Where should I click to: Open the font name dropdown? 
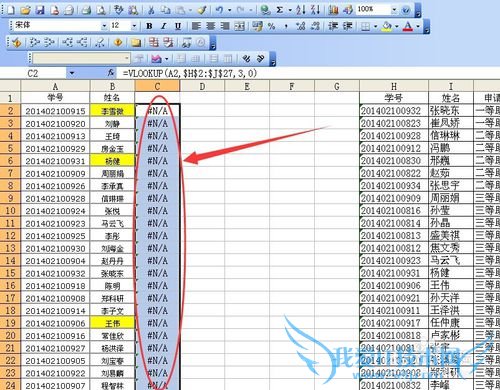tap(104, 26)
